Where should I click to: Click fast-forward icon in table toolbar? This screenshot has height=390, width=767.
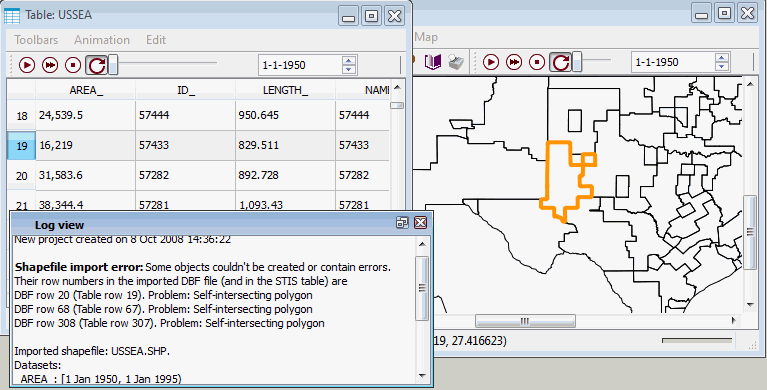tap(50, 65)
